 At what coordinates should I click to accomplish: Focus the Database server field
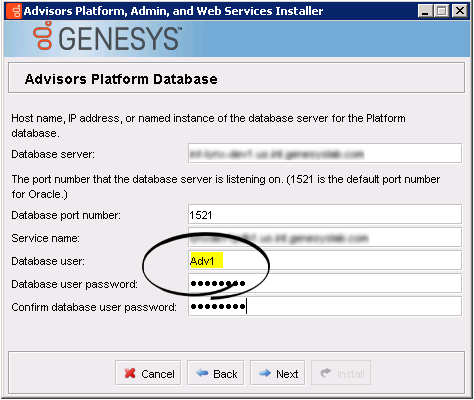[325, 154]
